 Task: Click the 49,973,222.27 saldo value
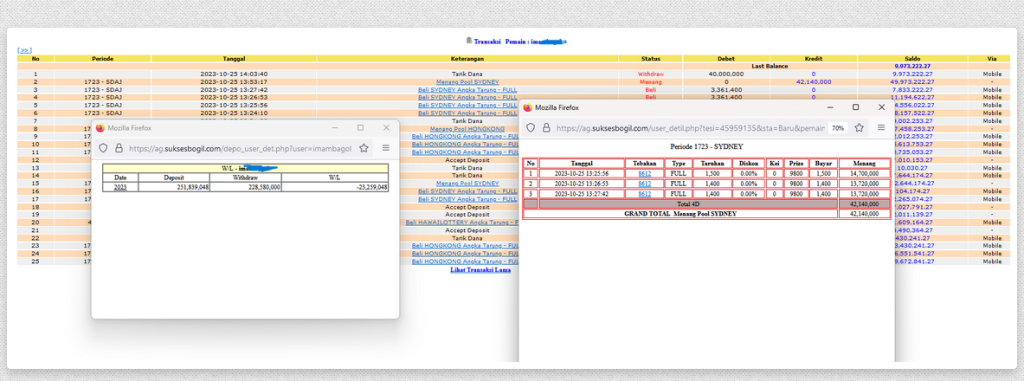(x=912, y=82)
